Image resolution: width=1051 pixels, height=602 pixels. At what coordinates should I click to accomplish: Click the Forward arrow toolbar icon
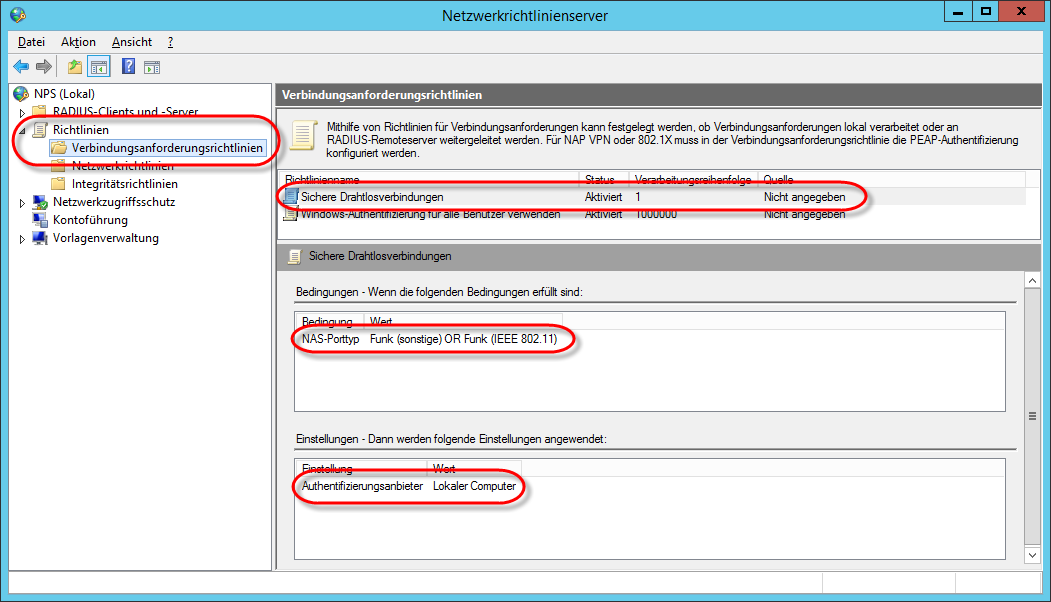pyautogui.click(x=44, y=66)
